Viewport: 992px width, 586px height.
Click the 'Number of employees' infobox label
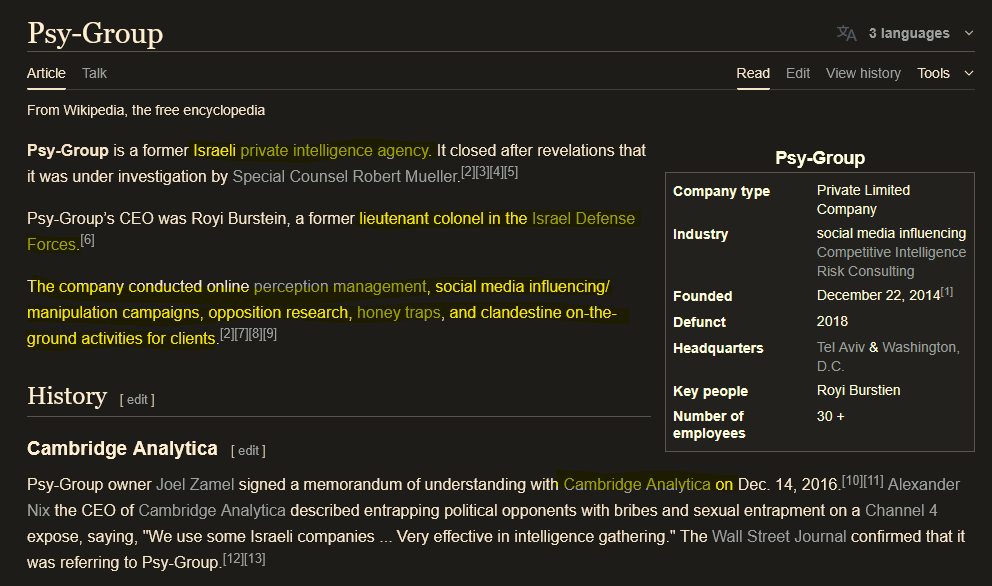[709, 425]
